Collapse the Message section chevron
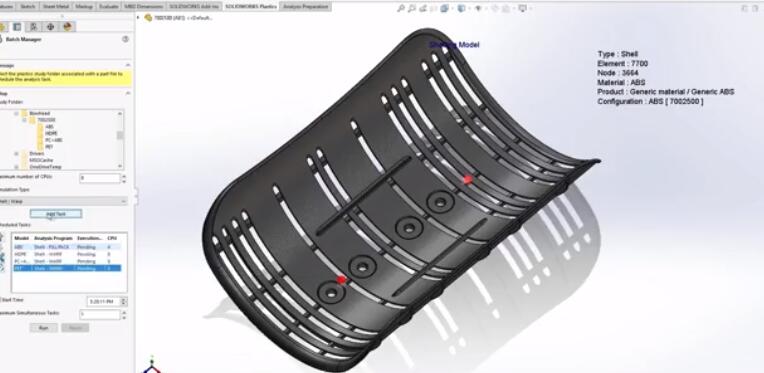Image resolution: width=764 pixels, height=373 pixels. pos(128,65)
